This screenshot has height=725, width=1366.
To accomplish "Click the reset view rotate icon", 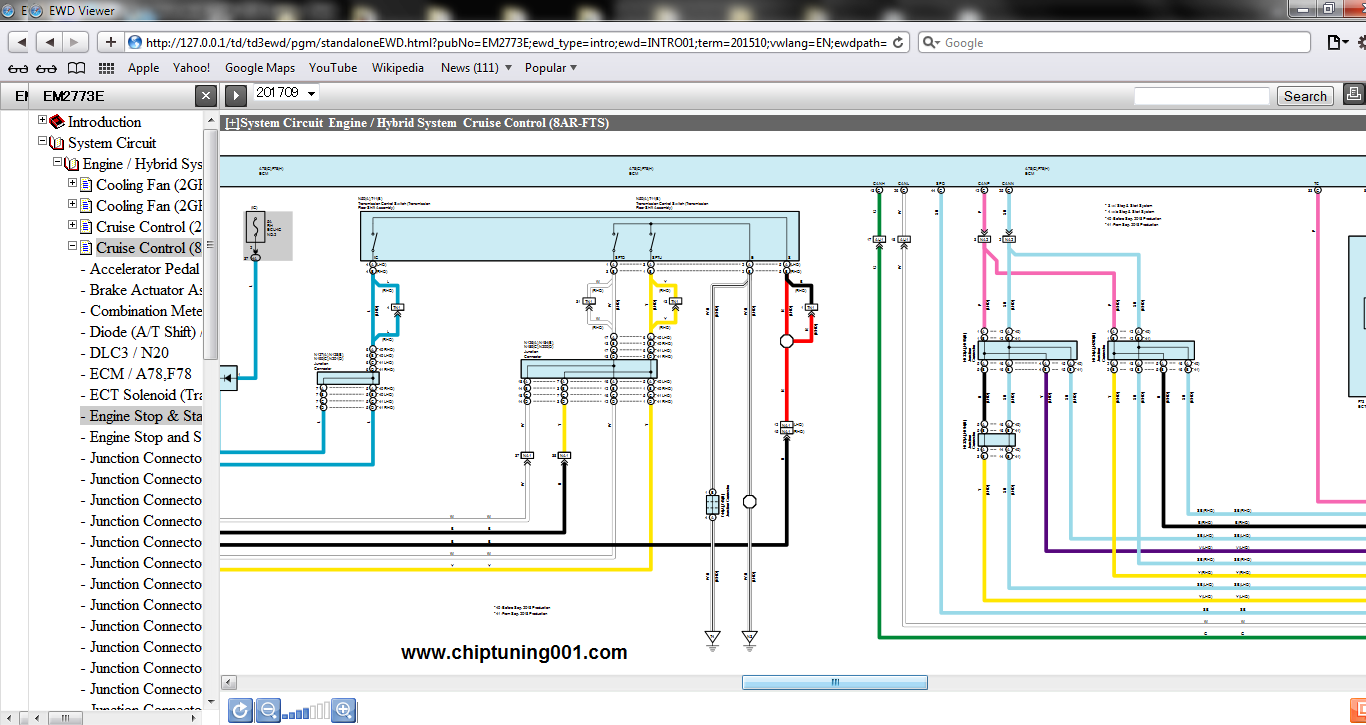I will pos(240,711).
